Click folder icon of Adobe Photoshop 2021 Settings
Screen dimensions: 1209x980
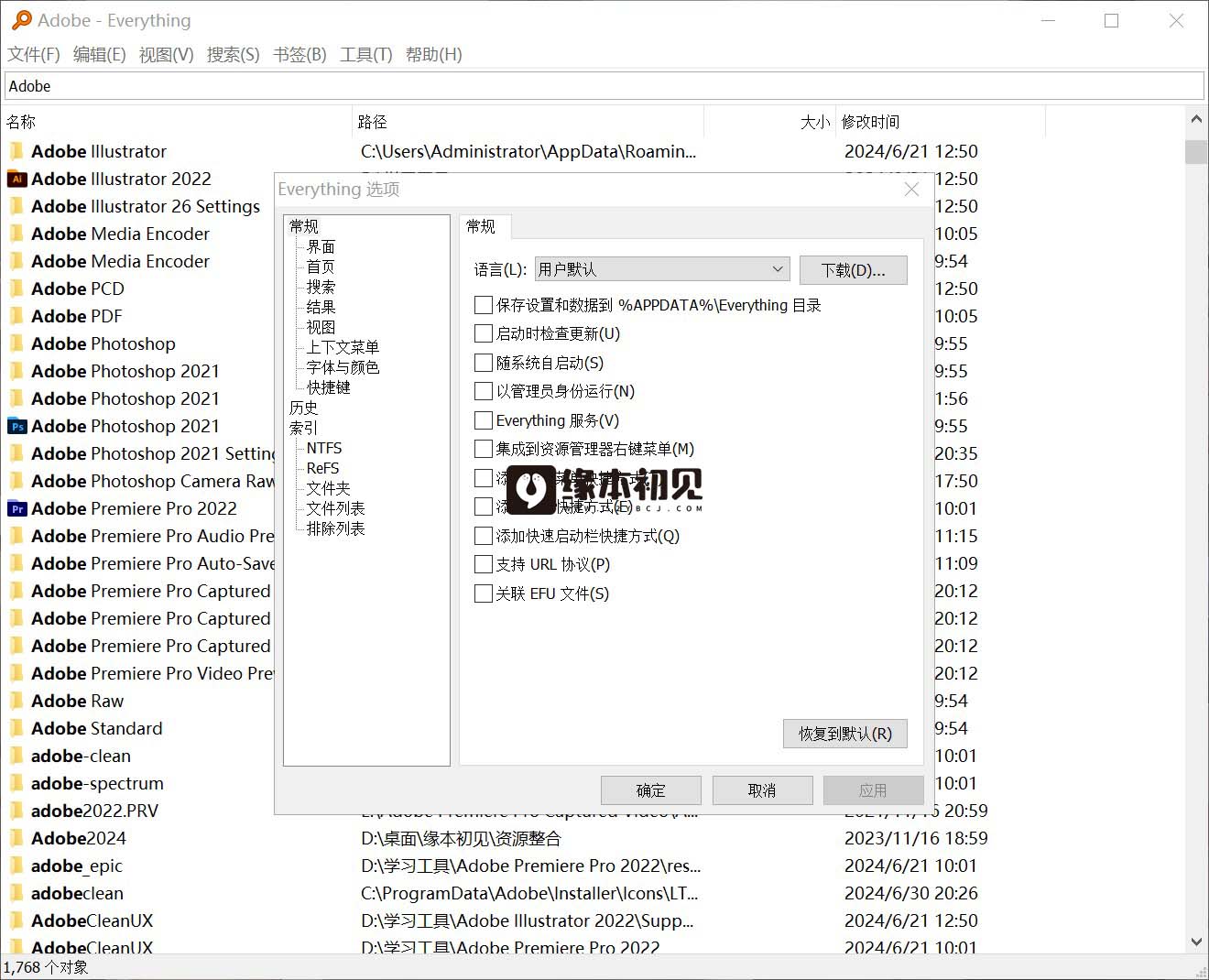[16, 453]
